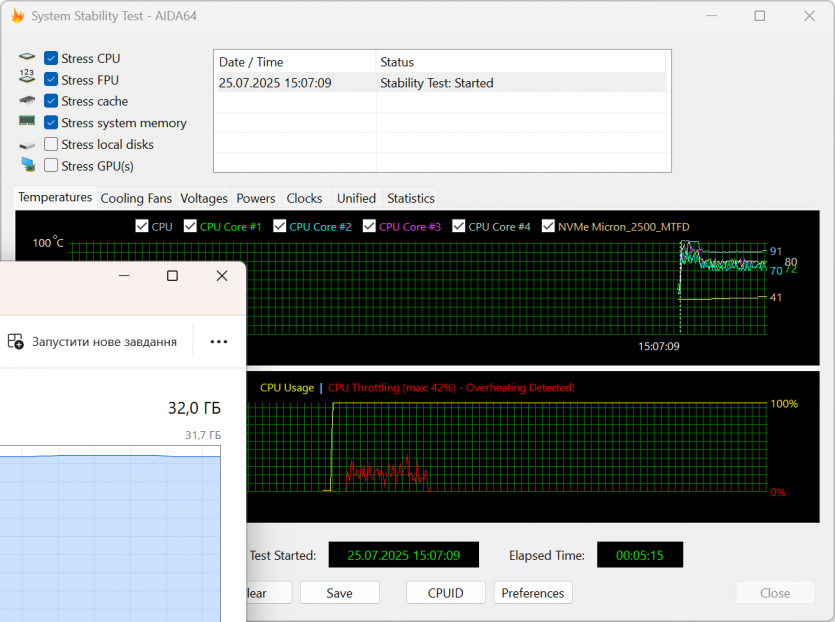The image size is (835, 622).
Task: Open the CPUID button
Action: pyautogui.click(x=445, y=593)
